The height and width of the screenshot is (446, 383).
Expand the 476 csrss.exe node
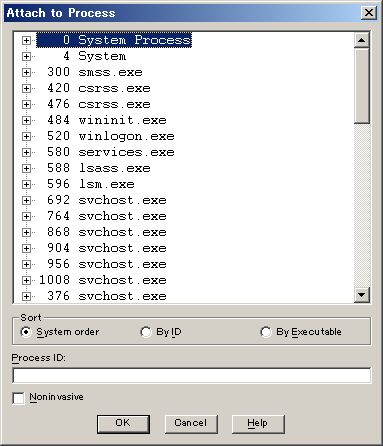[26, 104]
